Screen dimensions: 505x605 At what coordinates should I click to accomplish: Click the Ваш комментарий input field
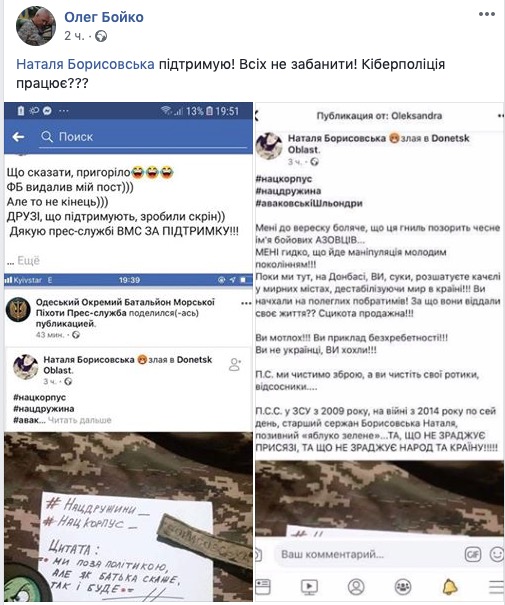367,554
